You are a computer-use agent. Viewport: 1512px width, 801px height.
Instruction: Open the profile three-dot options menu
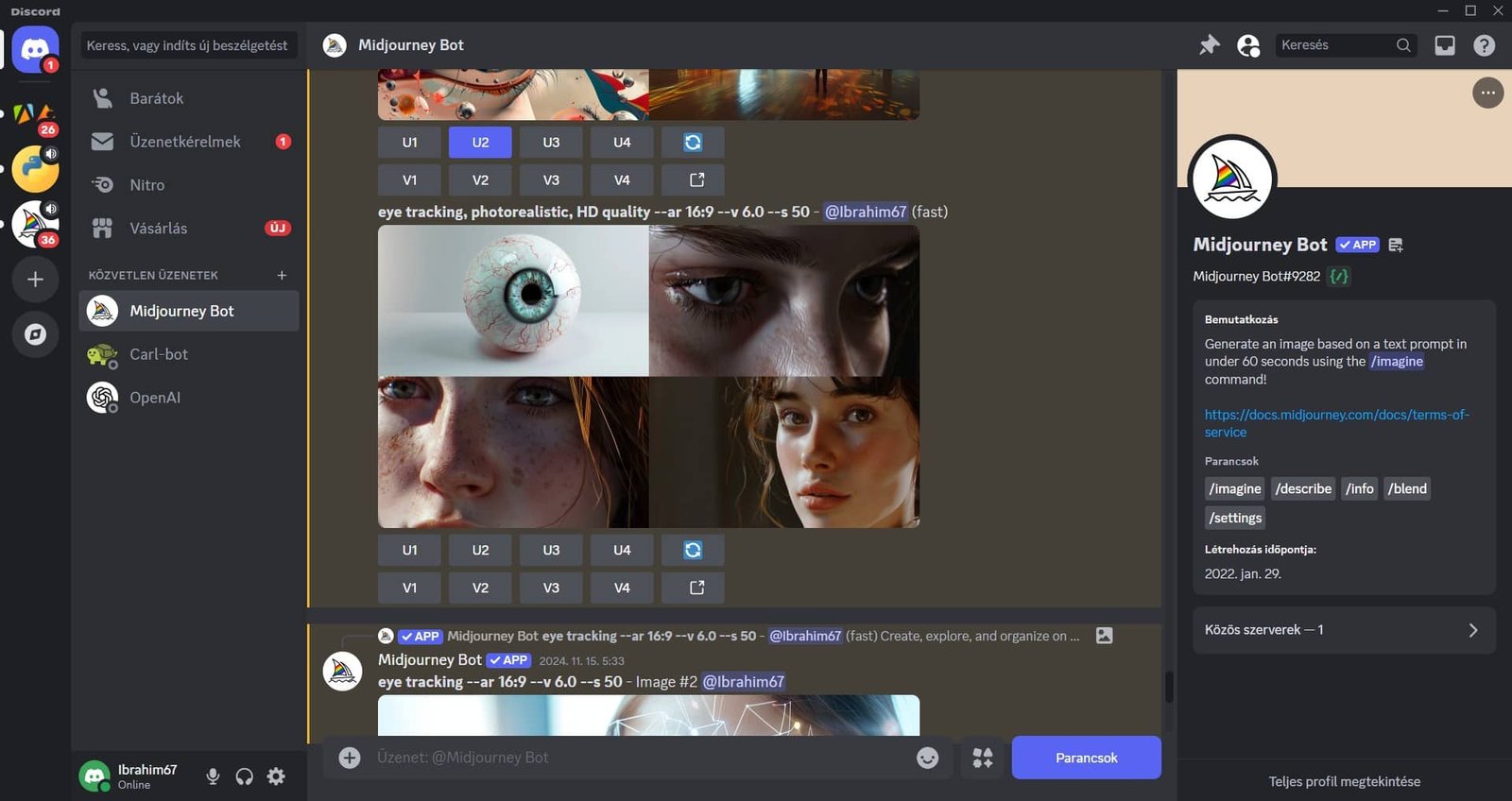coord(1487,93)
